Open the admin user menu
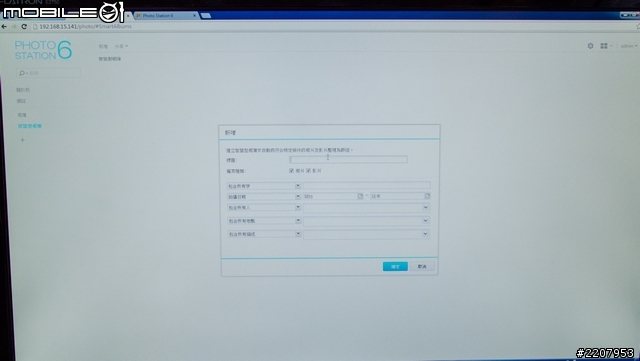640x361 pixels. pos(629,46)
